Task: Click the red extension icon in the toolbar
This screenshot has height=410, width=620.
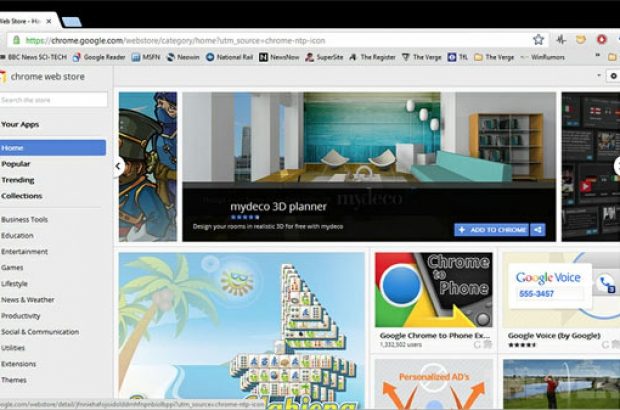Action: coord(601,40)
